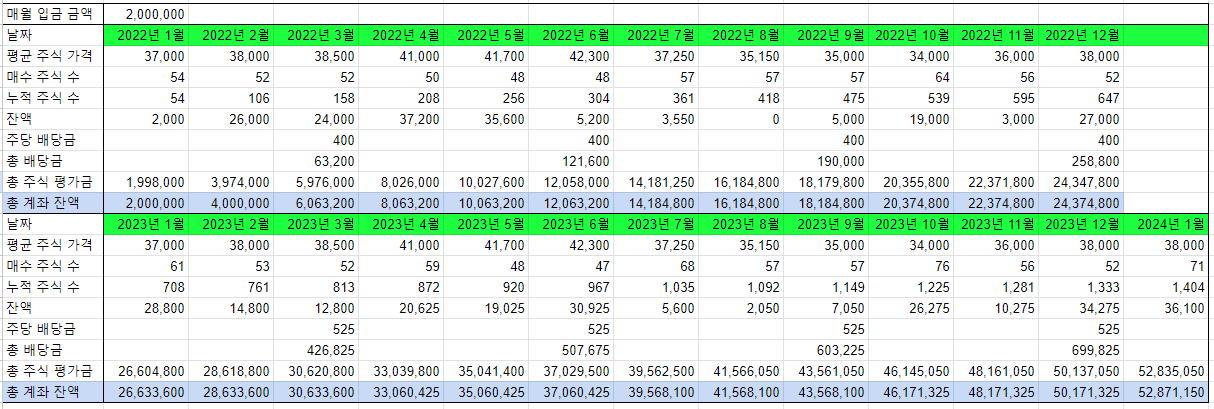This screenshot has height=409, width=1214.
Task: Click total dividend cell 190,000
Action: 826,161
